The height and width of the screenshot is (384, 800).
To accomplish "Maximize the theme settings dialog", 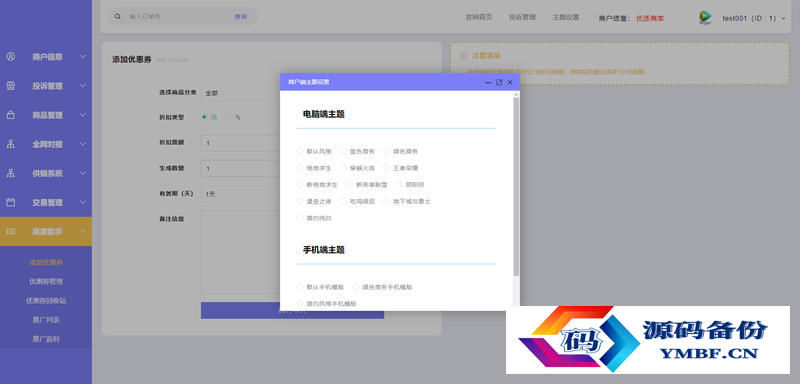I will coord(499,82).
